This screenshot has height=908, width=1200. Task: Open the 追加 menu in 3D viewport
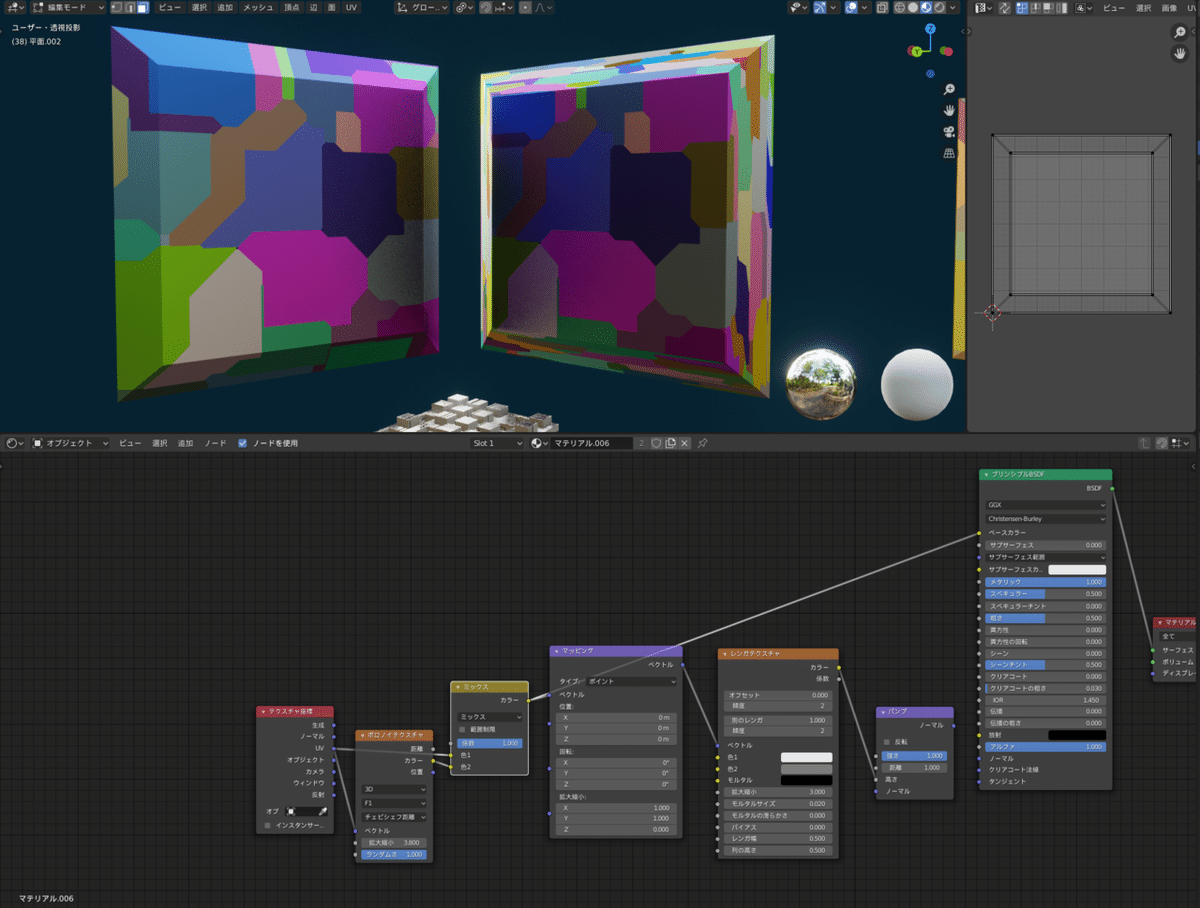tap(225, 7)
